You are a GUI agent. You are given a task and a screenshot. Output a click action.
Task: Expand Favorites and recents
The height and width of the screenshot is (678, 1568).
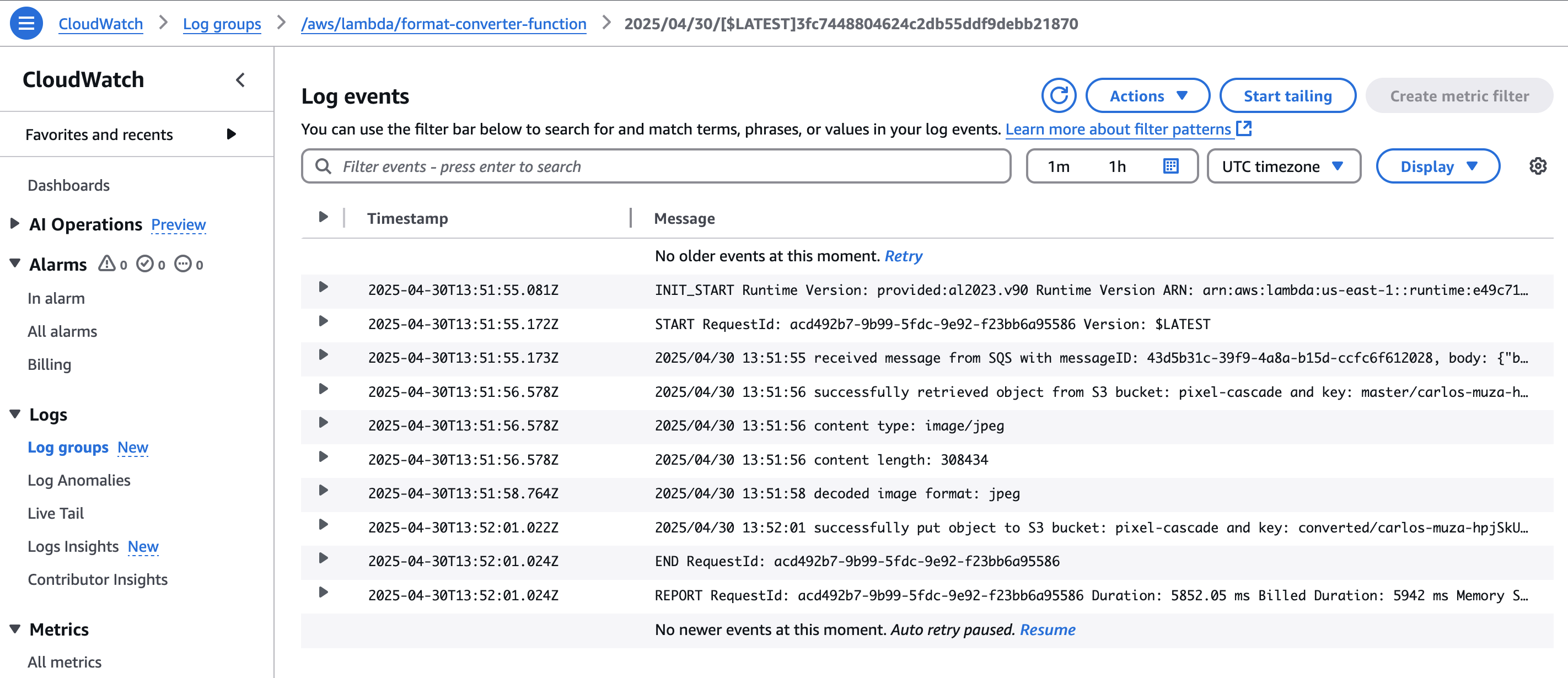pos(232,134)
